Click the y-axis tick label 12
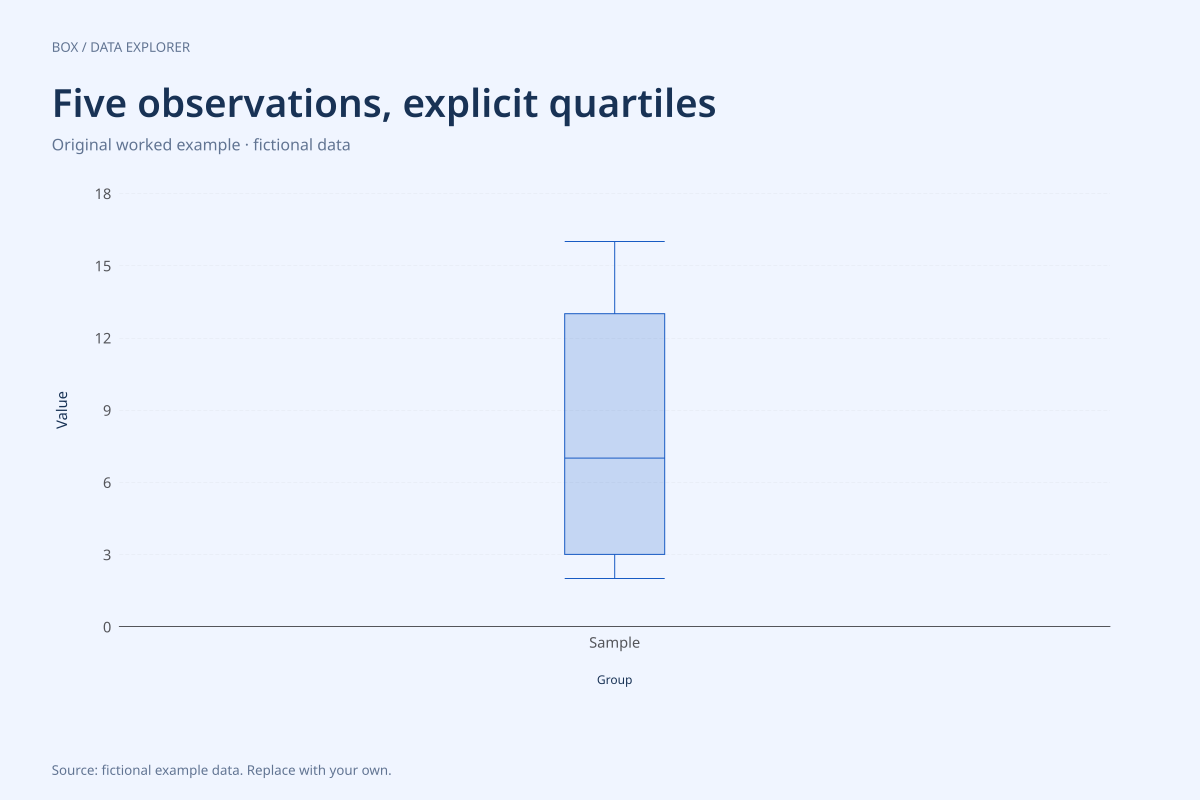 [x=103, y=338]
